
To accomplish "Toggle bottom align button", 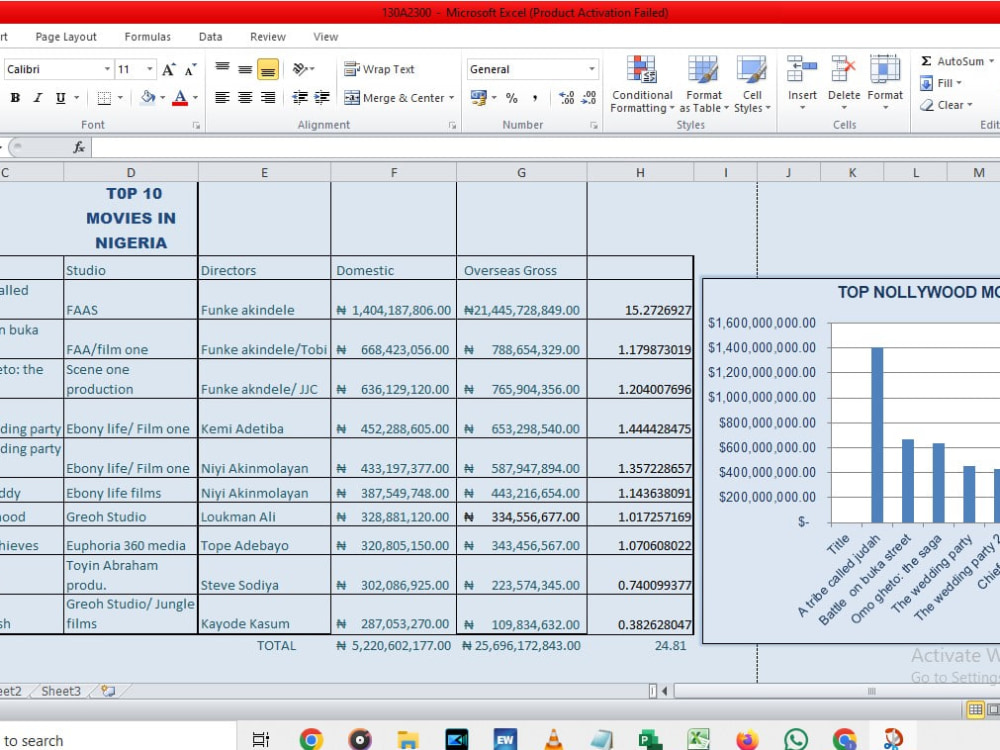I will click(268, 69).
